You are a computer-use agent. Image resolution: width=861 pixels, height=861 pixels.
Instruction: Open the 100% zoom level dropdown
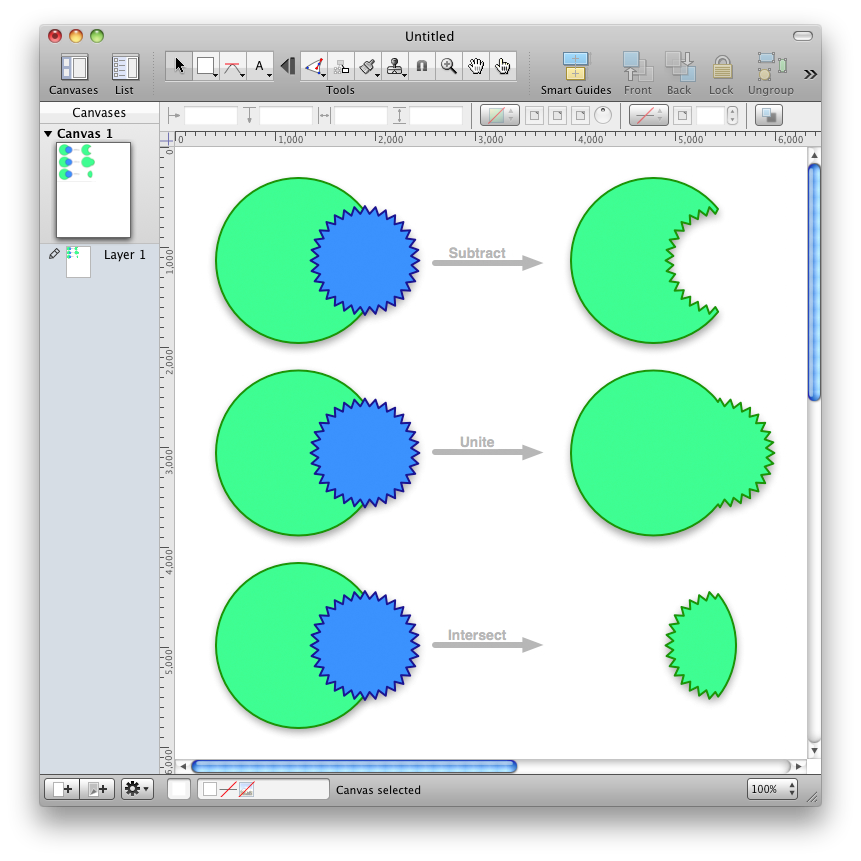coord(772,789)
